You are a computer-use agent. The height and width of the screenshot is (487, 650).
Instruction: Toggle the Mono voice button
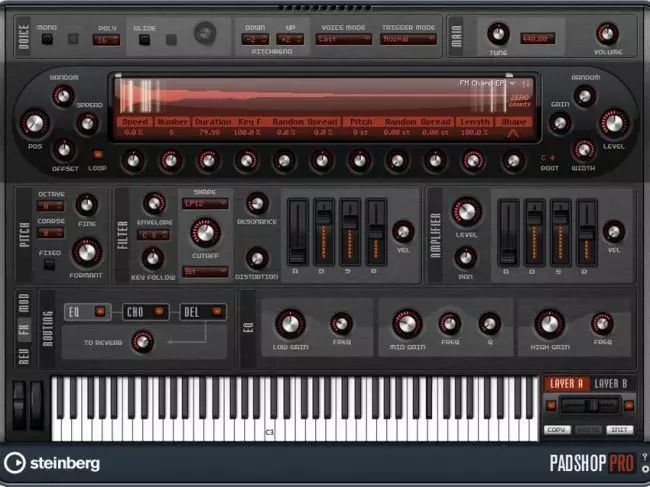[x=46, y=40]
